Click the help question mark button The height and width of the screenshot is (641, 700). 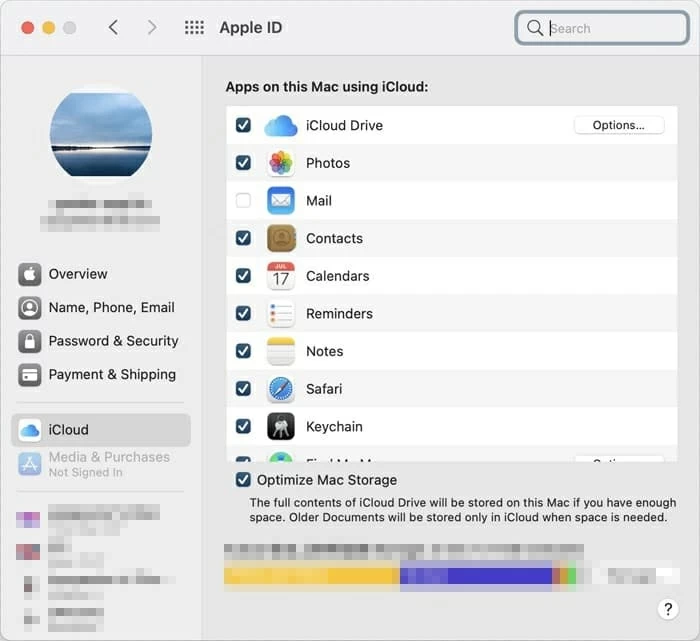coord(668,609)
